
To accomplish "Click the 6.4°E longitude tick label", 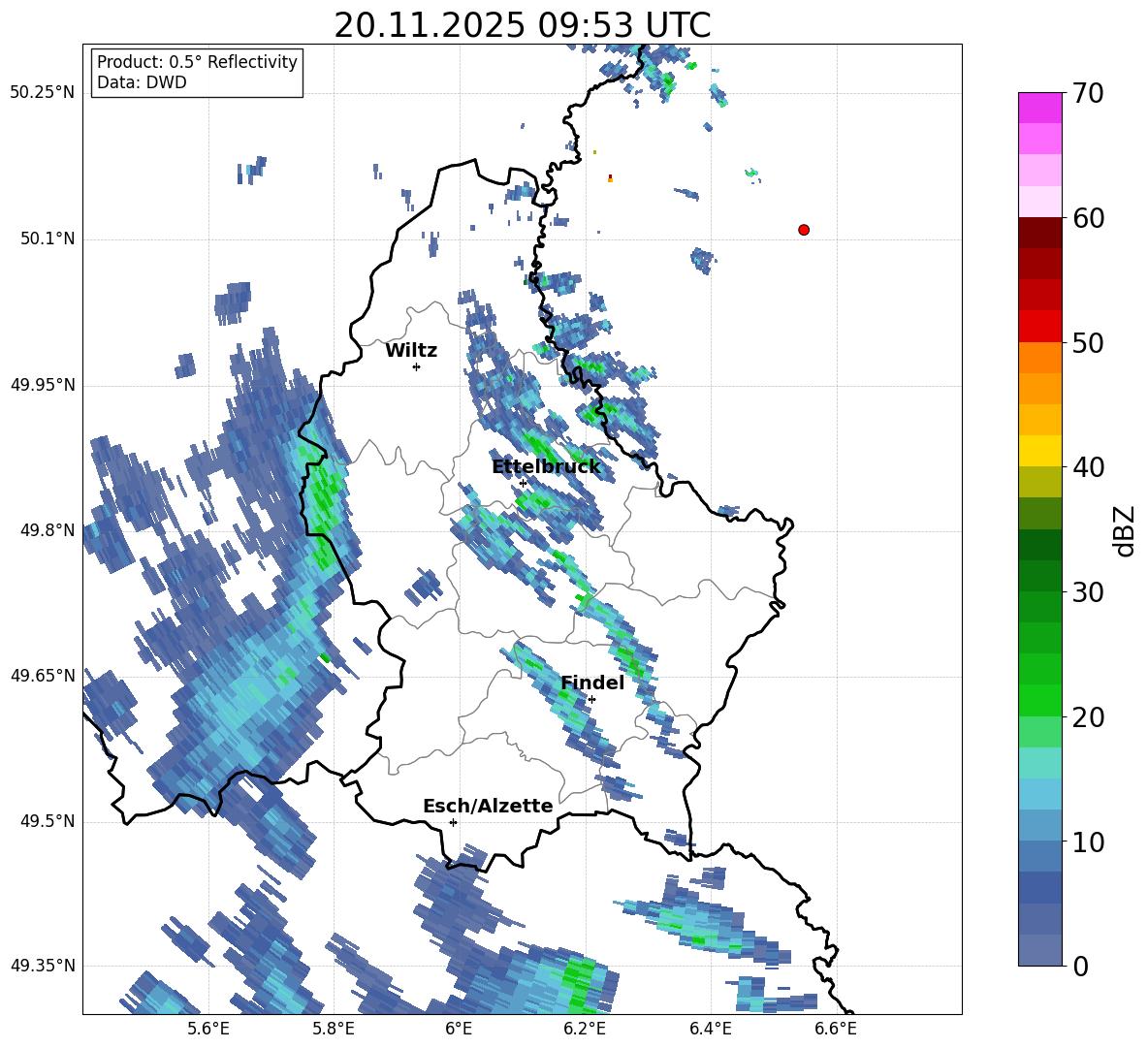I will point(710,1029).
